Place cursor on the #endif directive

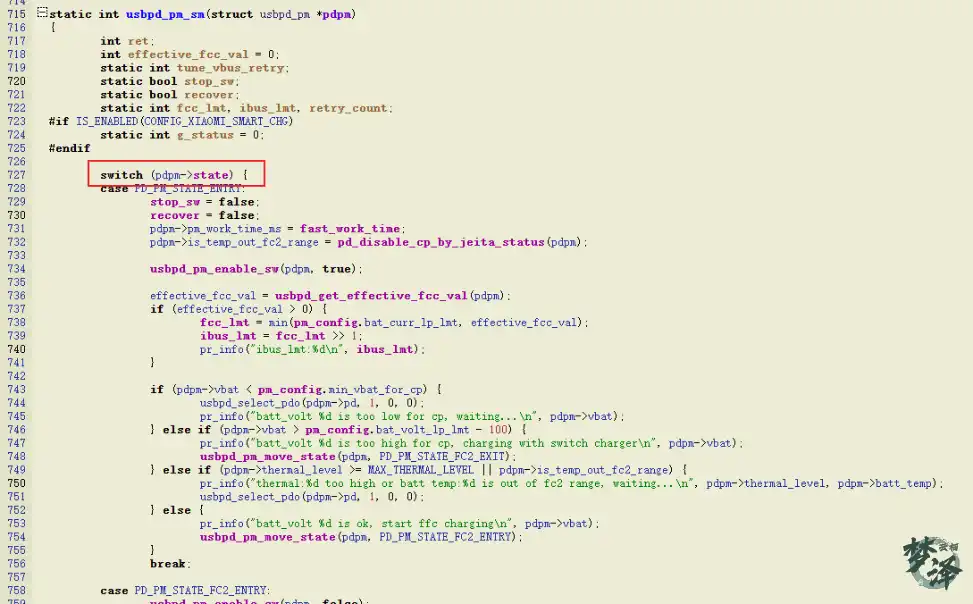[69, 148]
